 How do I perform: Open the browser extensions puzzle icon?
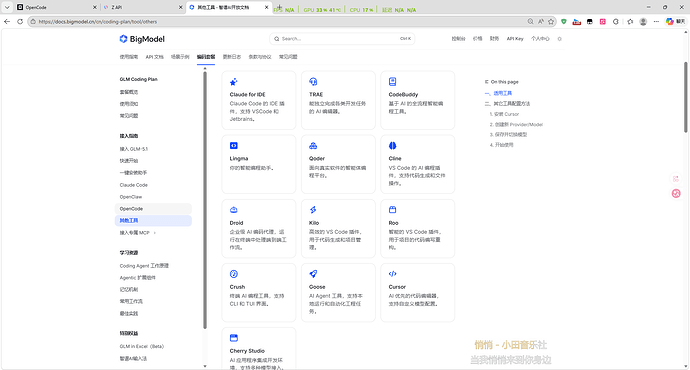tap(616, 21)
